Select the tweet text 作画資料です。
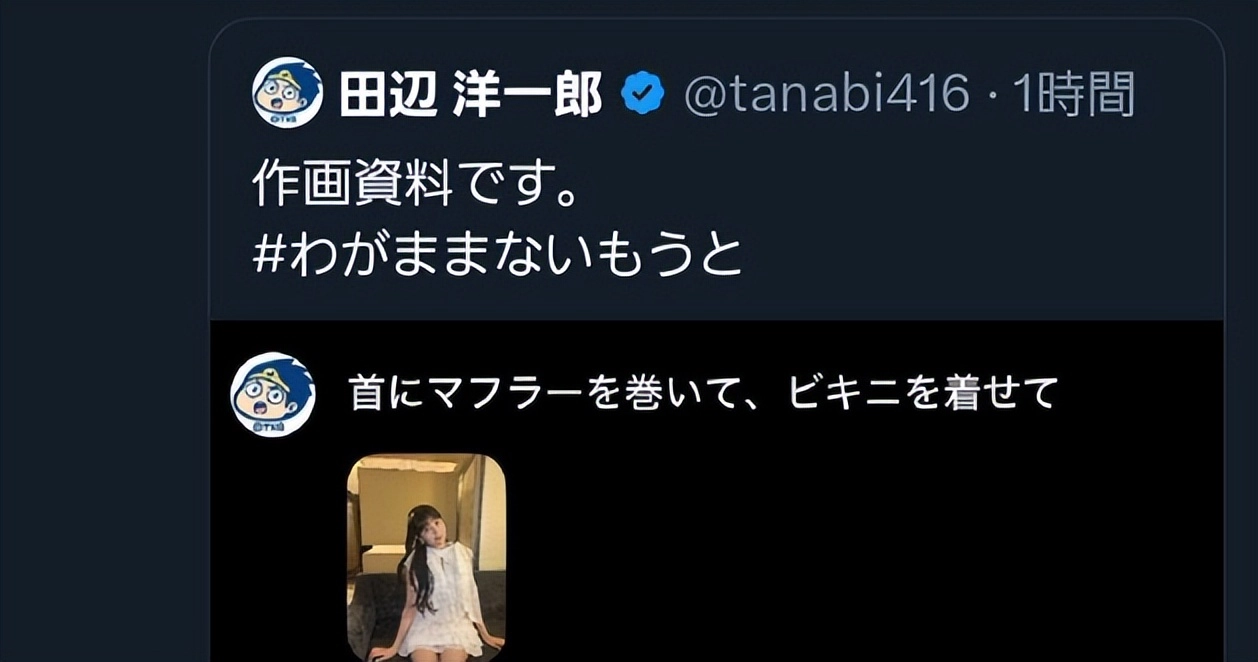The width and height of the screenshot is (1258, 662). tap(417, 186)
